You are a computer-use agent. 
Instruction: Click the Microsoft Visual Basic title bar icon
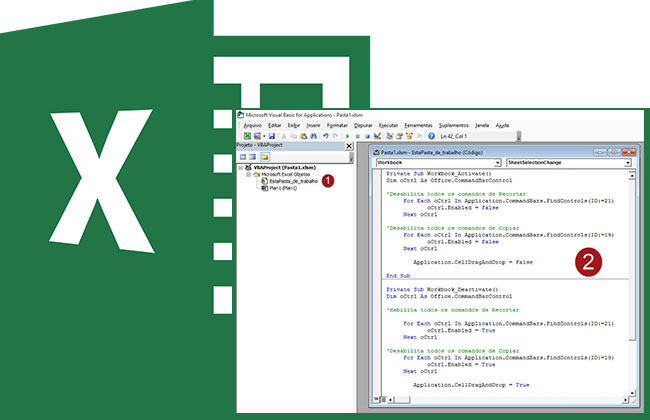(240, 115)
